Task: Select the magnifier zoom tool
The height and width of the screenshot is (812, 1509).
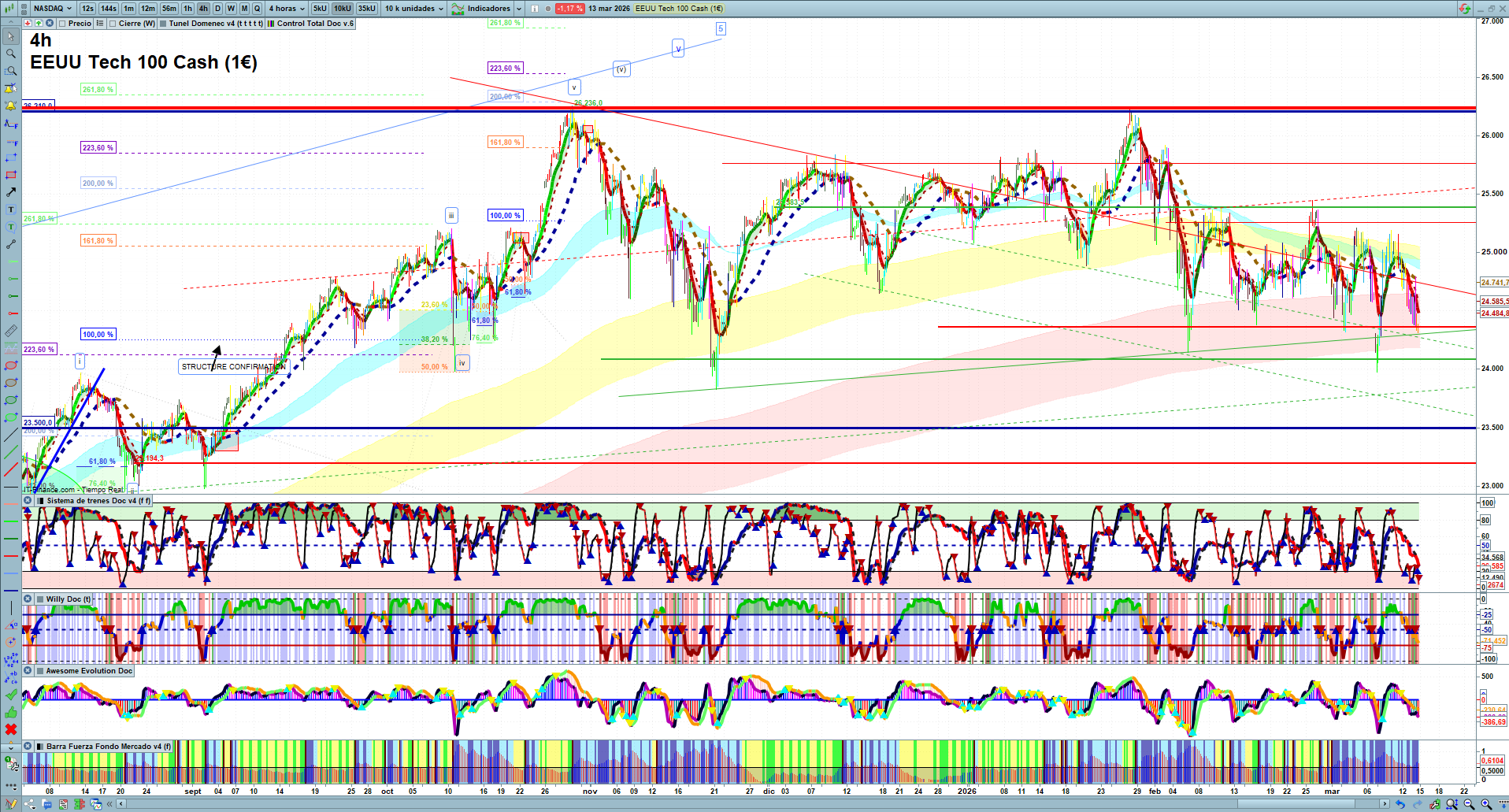Action: coord(11,54)
